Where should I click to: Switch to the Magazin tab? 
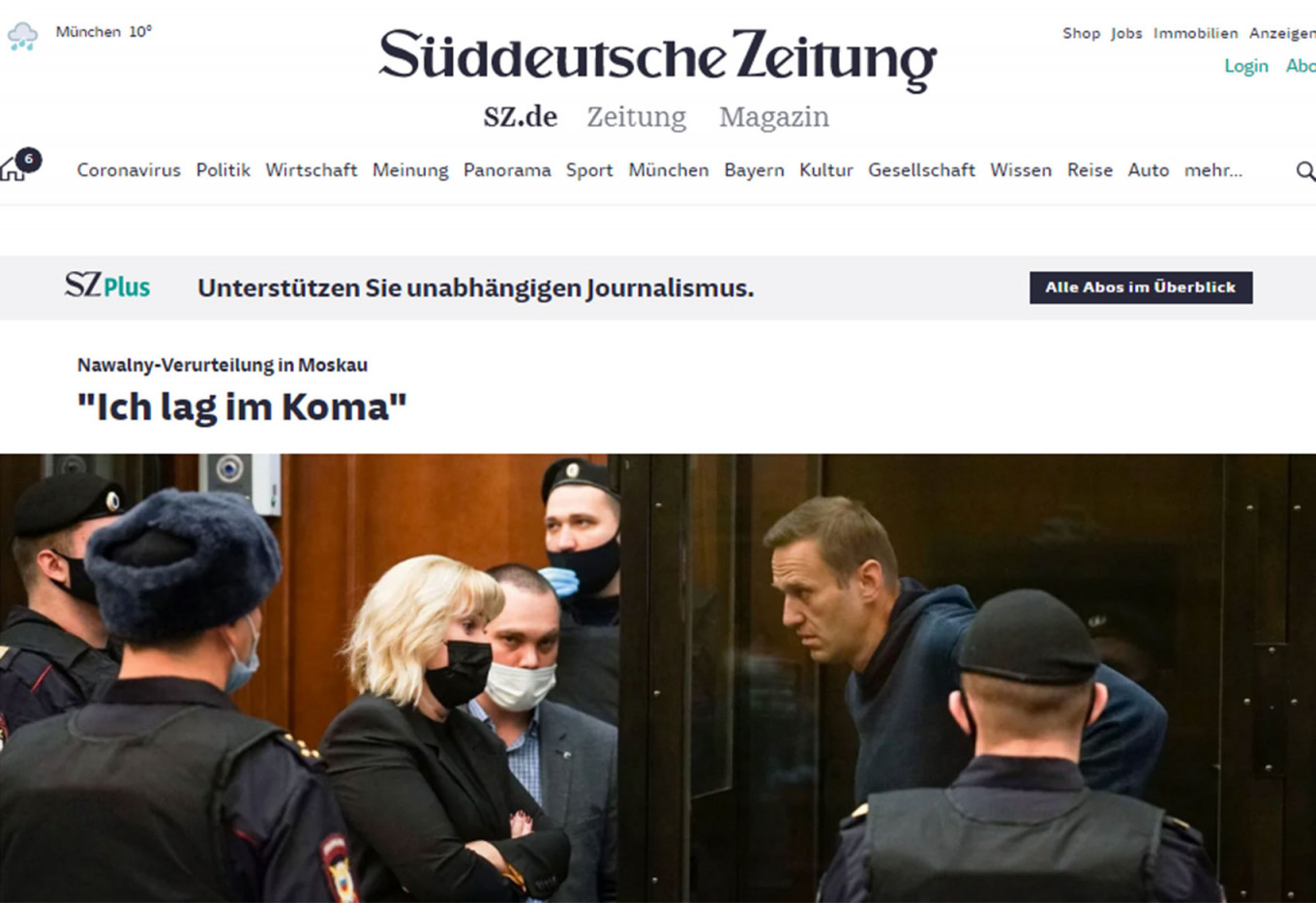click(x=774, y=117)
